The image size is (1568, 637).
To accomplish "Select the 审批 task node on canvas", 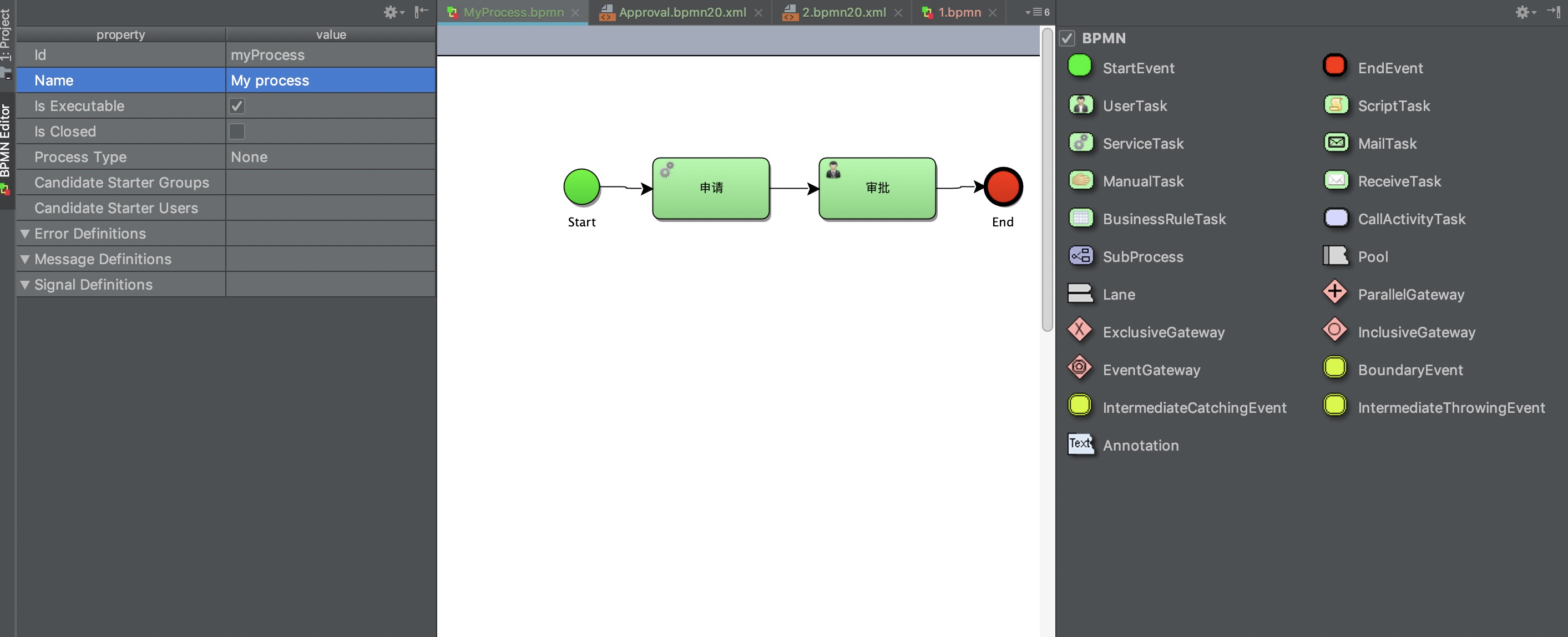I will click(877, 188).
